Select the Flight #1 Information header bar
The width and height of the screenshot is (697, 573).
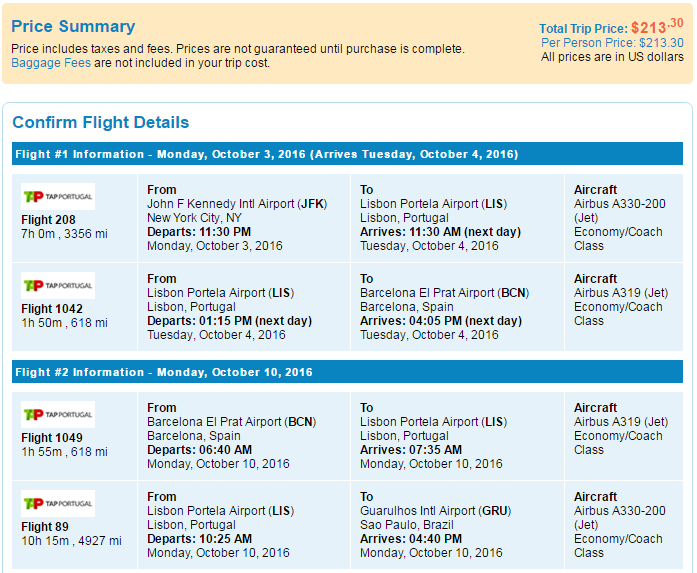[x=347, y=154]
